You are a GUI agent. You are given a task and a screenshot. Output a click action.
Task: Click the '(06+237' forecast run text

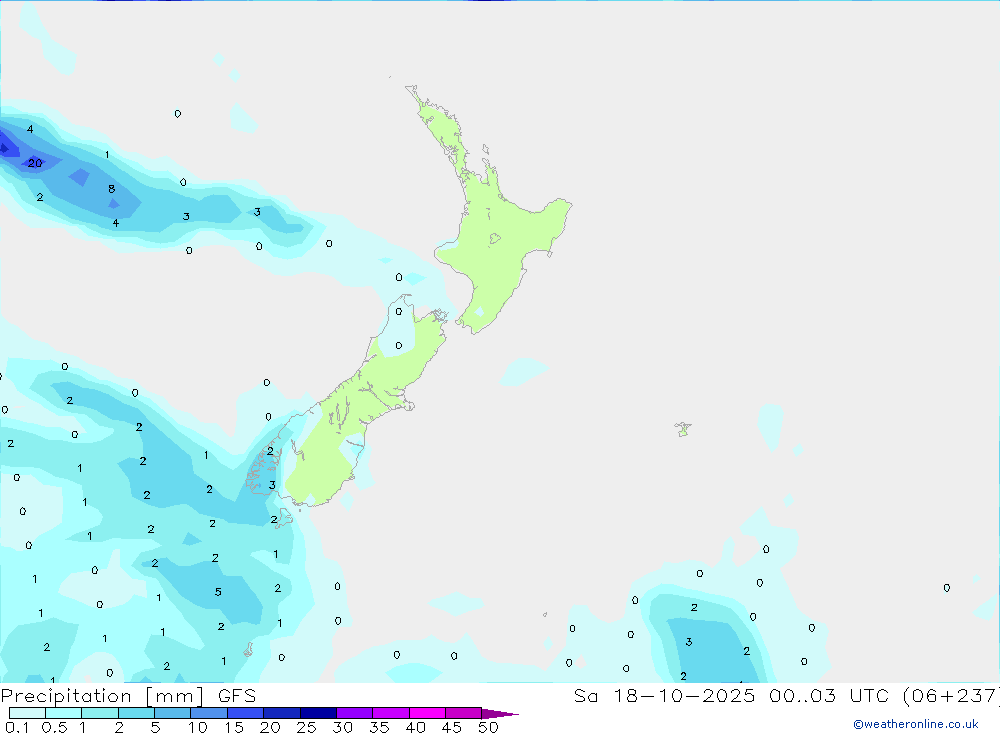point(950,695)
